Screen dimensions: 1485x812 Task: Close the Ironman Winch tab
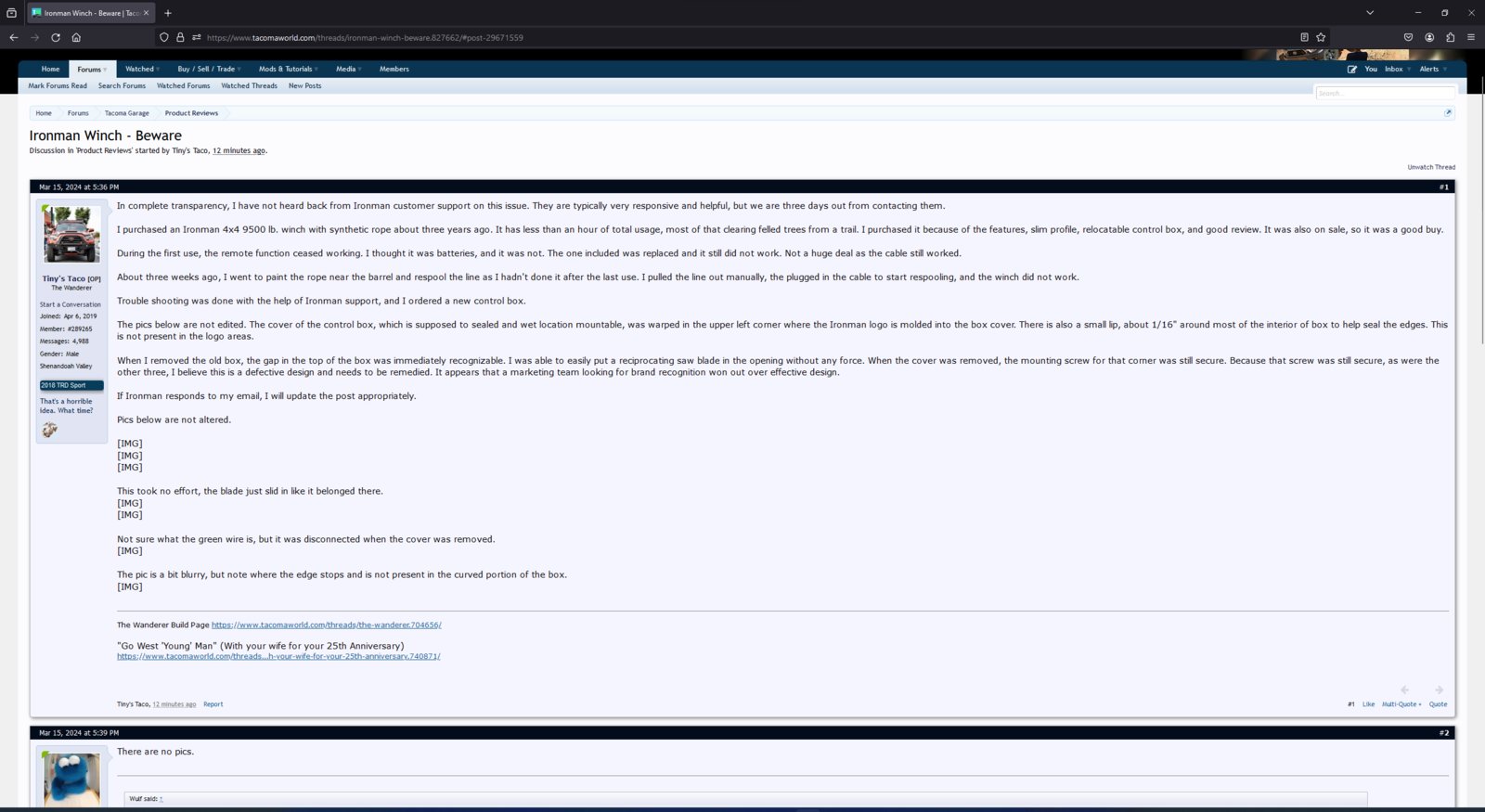point(146,13)
